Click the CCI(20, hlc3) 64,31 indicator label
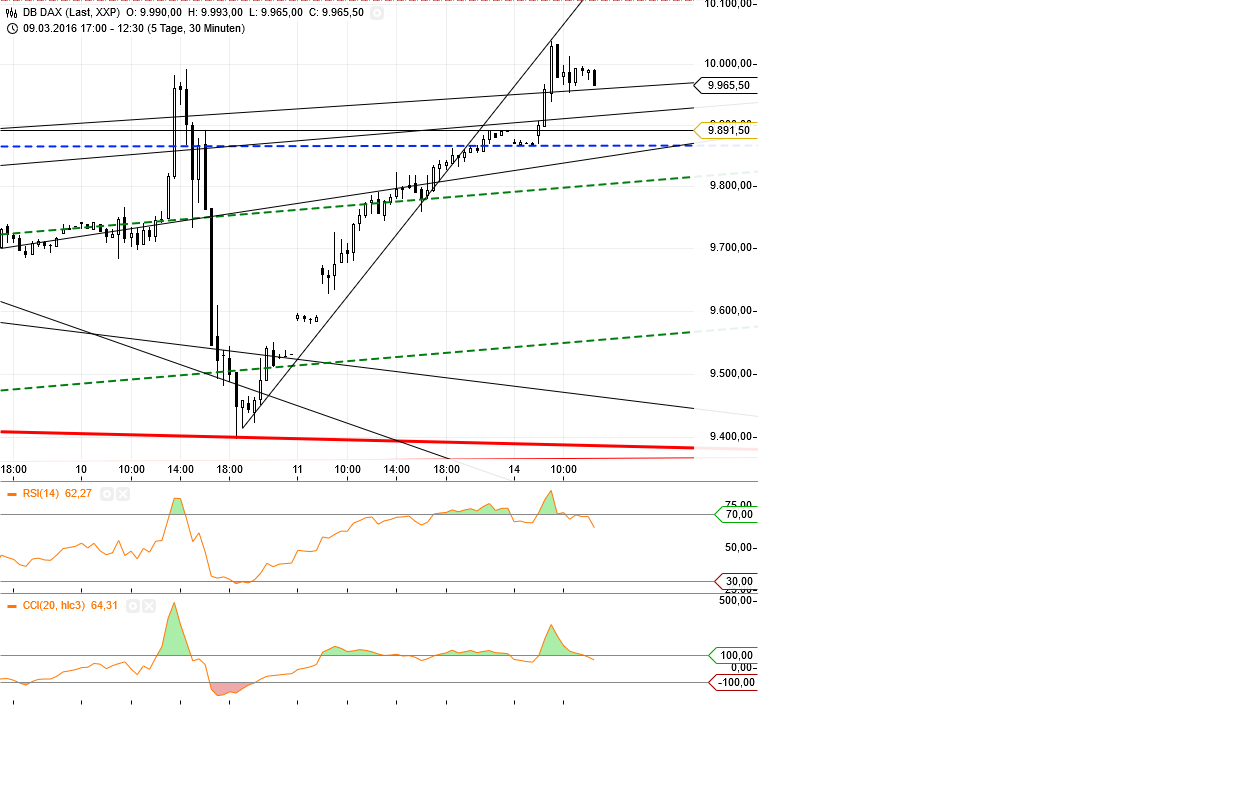Image resolution: width=1234 pixels, height=812 pixels. [70, 606]
